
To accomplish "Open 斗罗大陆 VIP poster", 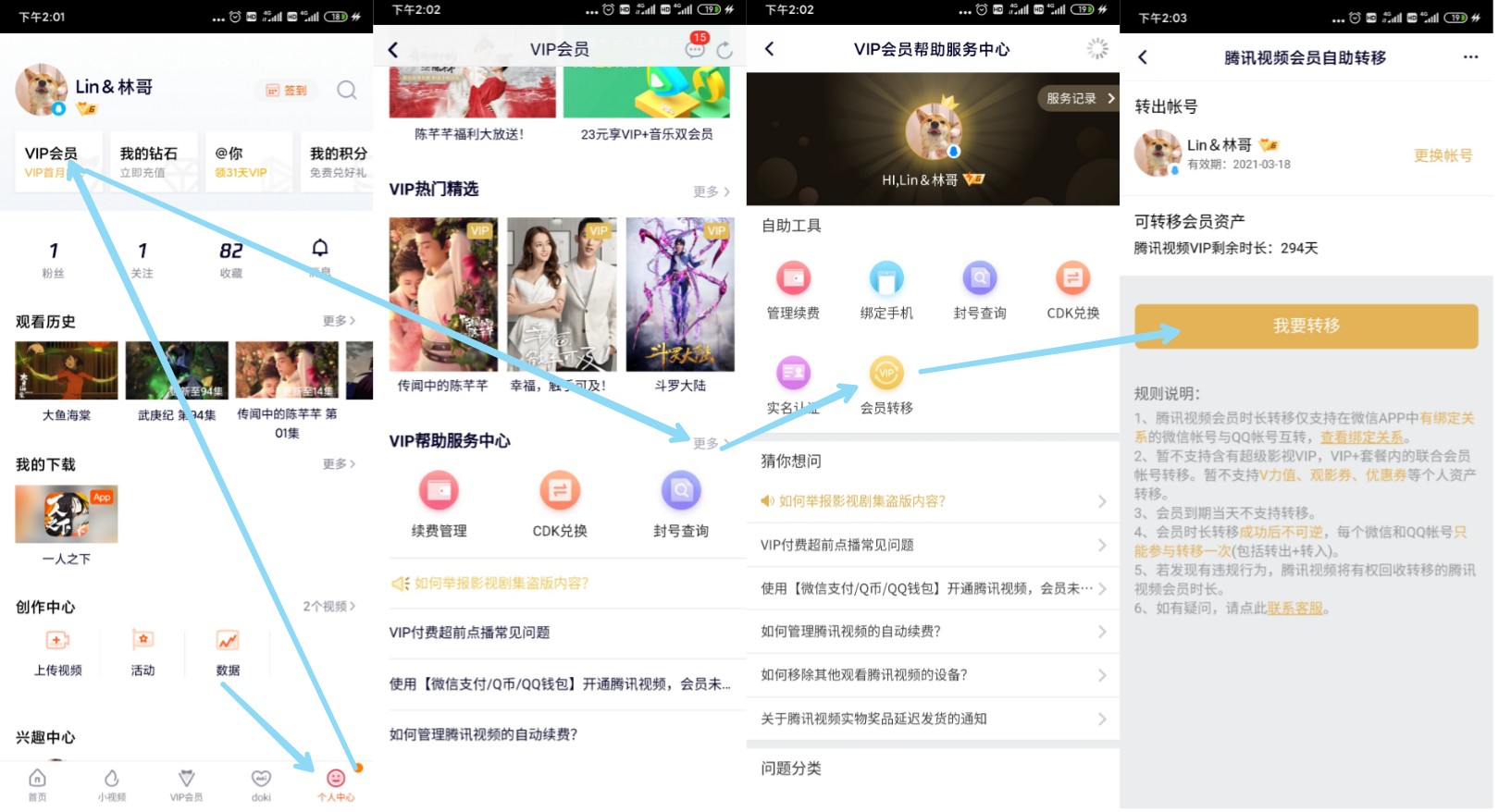I will [680, 294].
